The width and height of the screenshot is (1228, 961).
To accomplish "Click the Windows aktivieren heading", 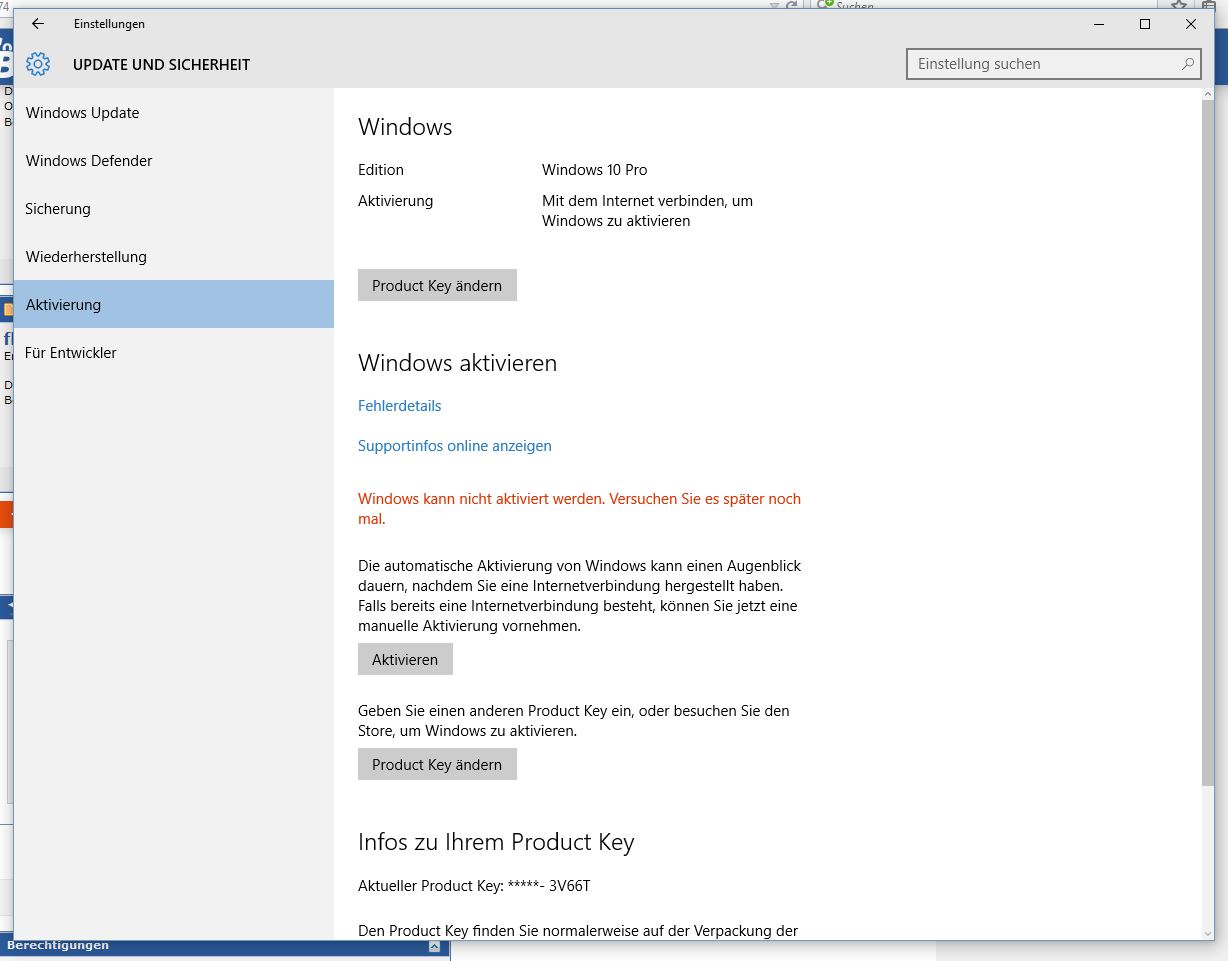I will (457, 363).
